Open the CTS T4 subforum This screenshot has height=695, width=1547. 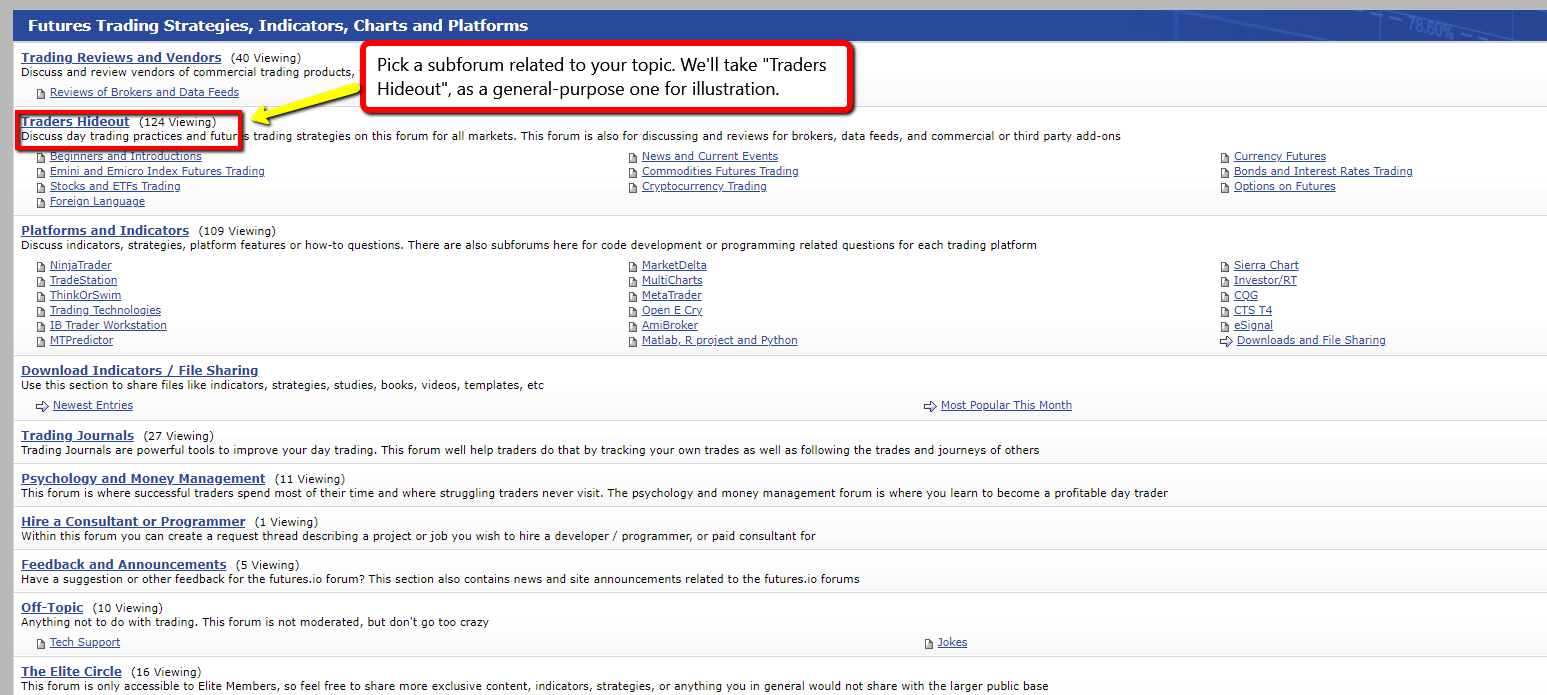[1253, 310]
